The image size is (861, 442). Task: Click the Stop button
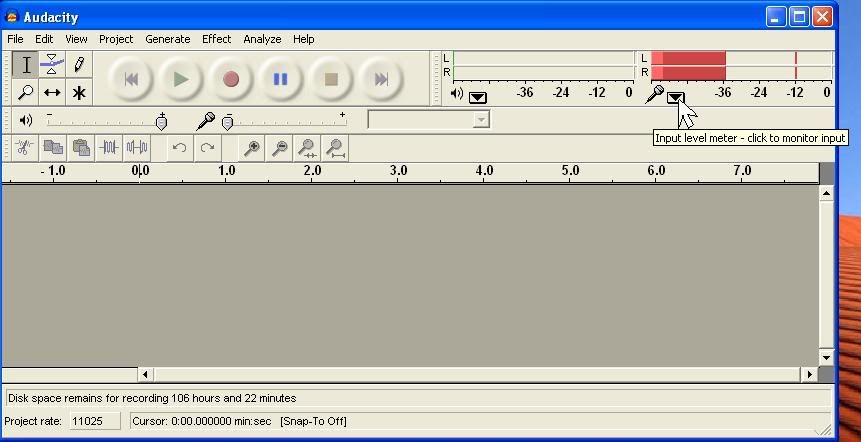coord(331,80)
